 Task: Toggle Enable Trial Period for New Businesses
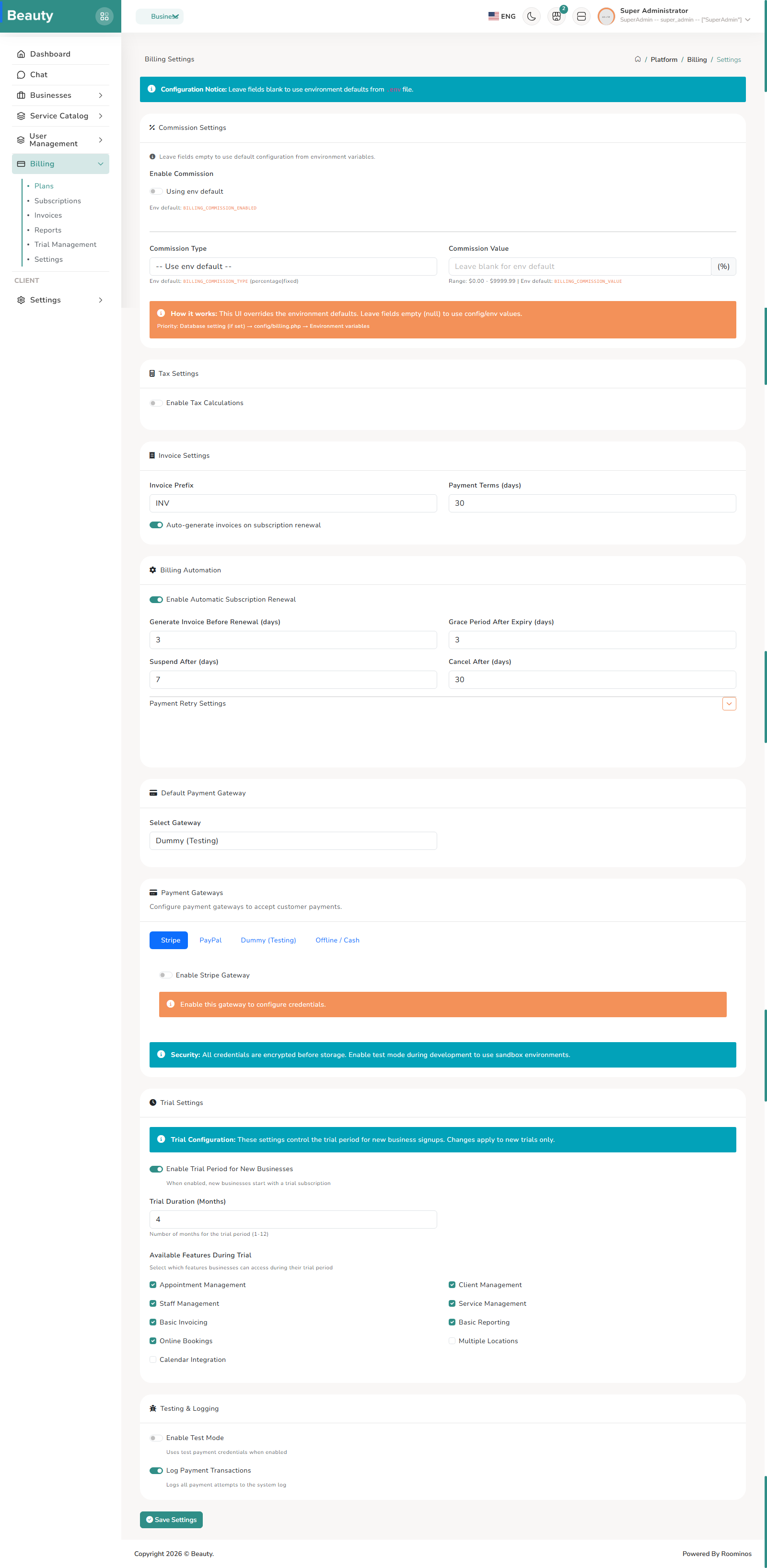click(x=156, y=1169)
